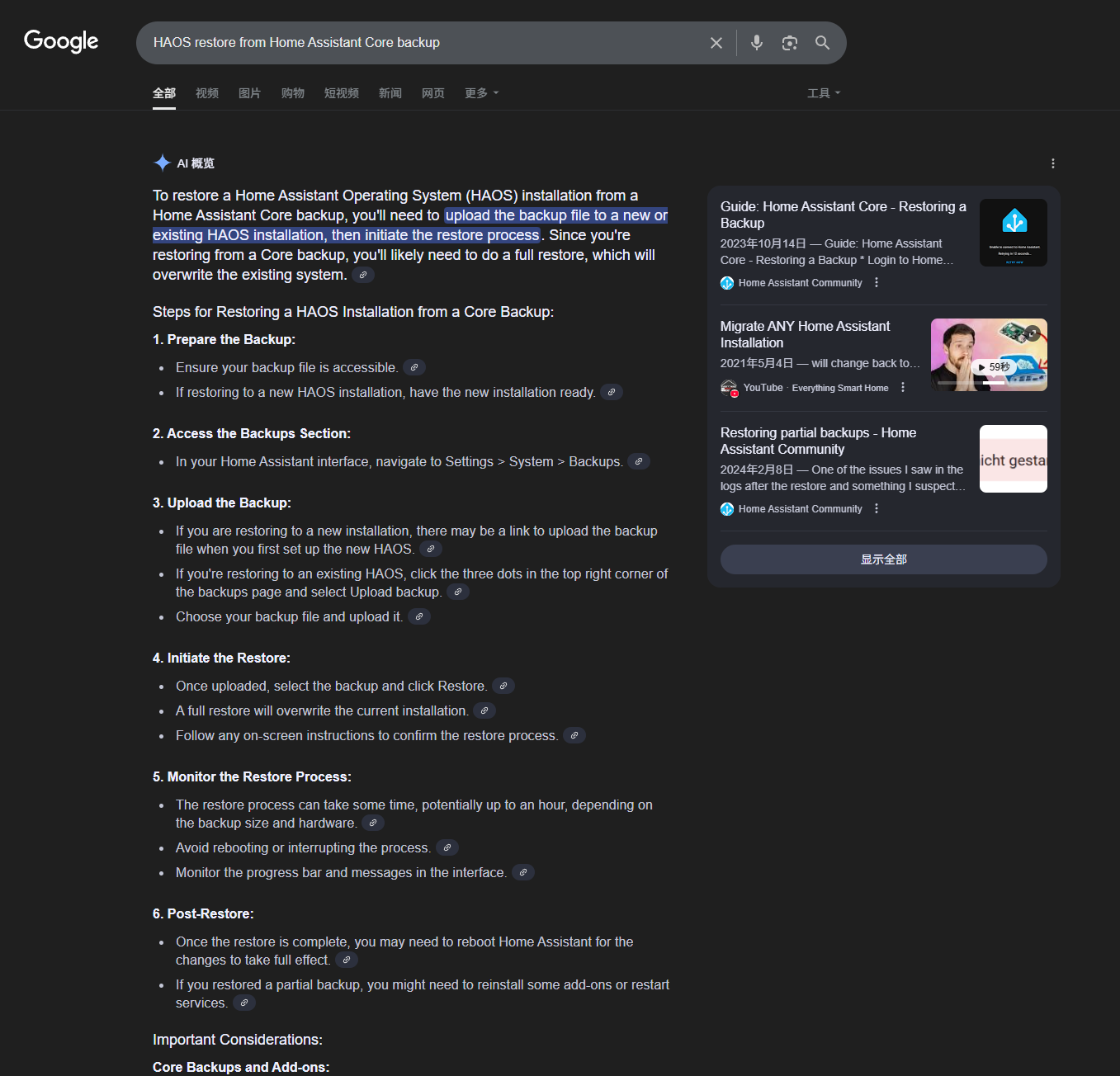Screen dimensions: 1120x1076
Task: Click the '6. Post-Restore:' heading
Action: [x=203, y=913]
